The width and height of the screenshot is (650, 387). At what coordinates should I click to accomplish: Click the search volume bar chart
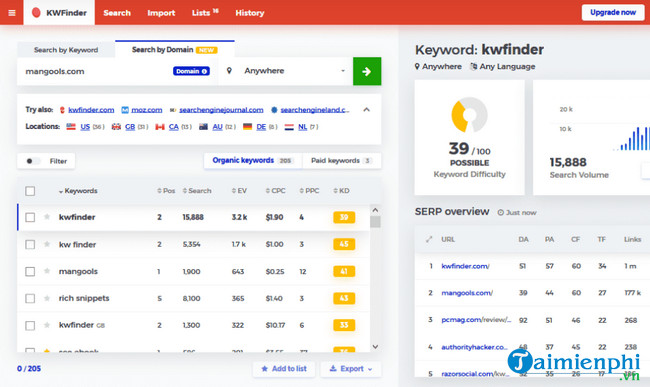tap(630, 138)
